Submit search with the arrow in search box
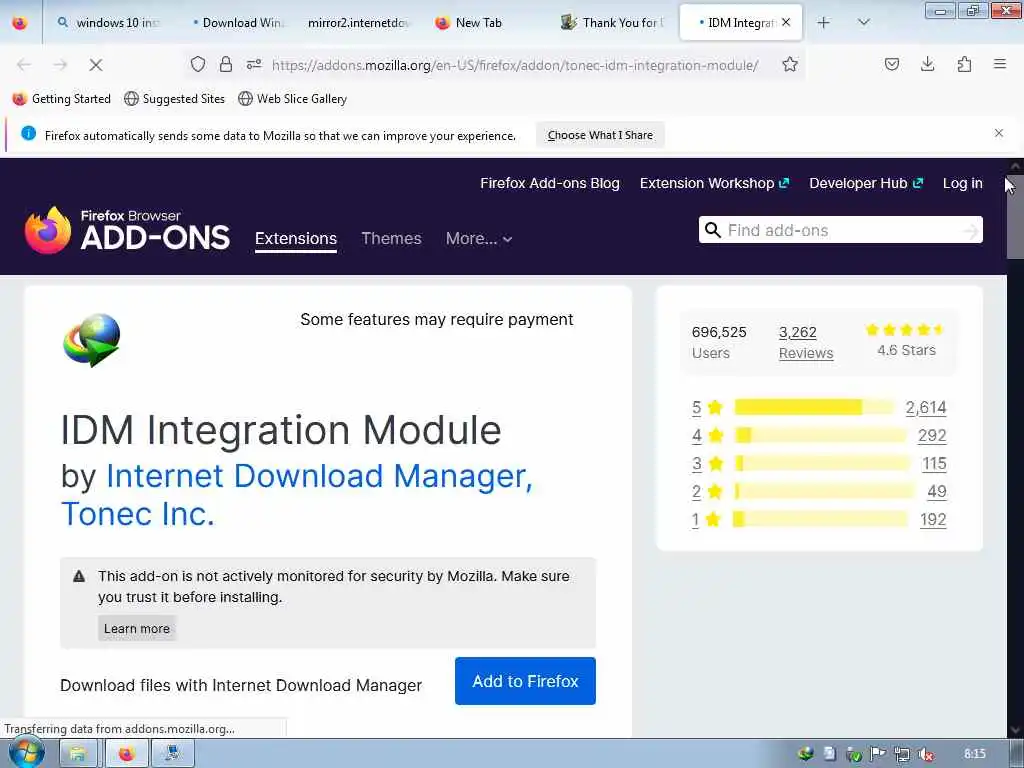The width and height of the screenshot is (1024, 768). [x=971, y=231]
